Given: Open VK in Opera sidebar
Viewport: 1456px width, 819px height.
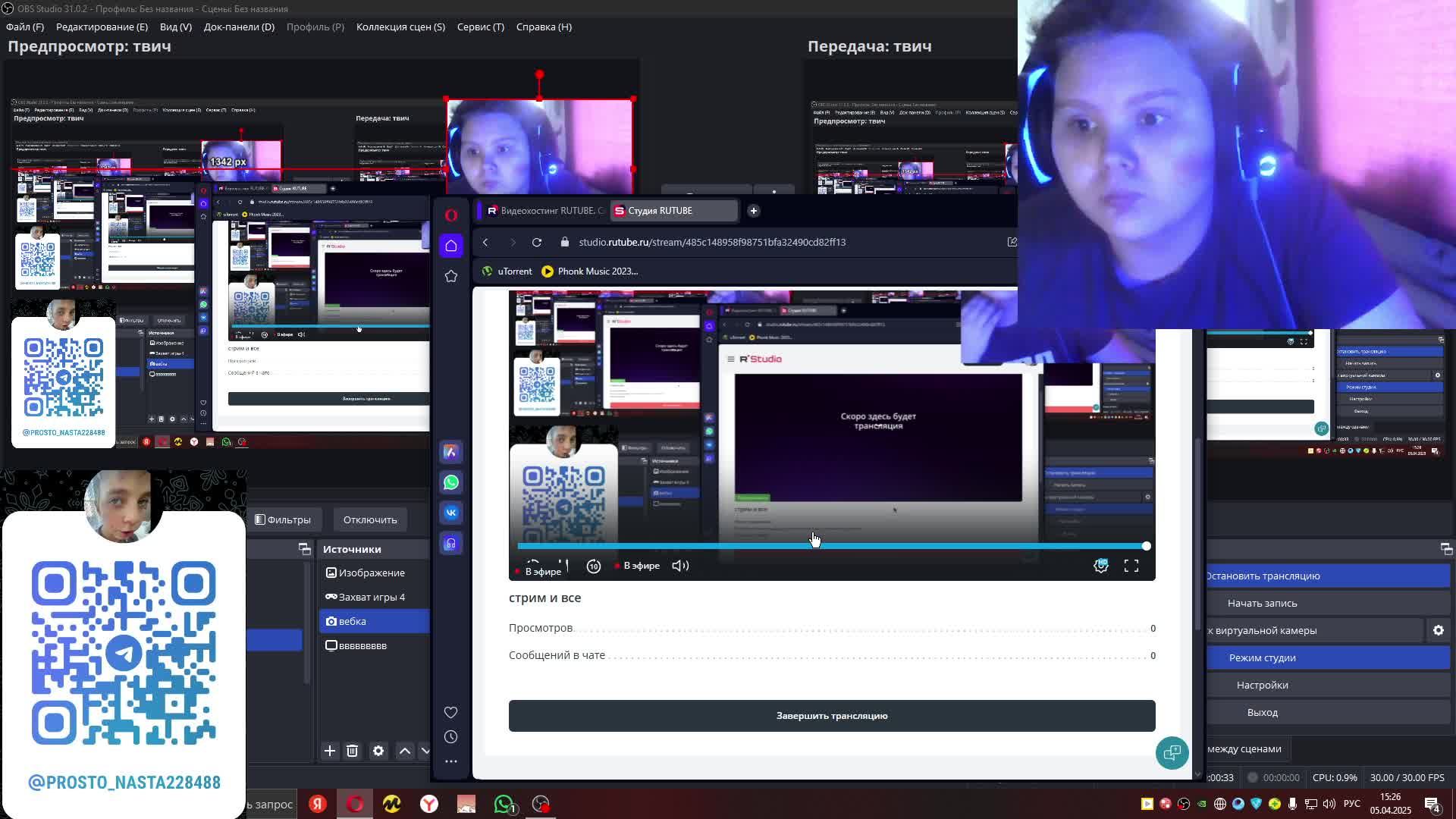Looking at the screenshot, I should pyautogui.click(x=451, y=513).
